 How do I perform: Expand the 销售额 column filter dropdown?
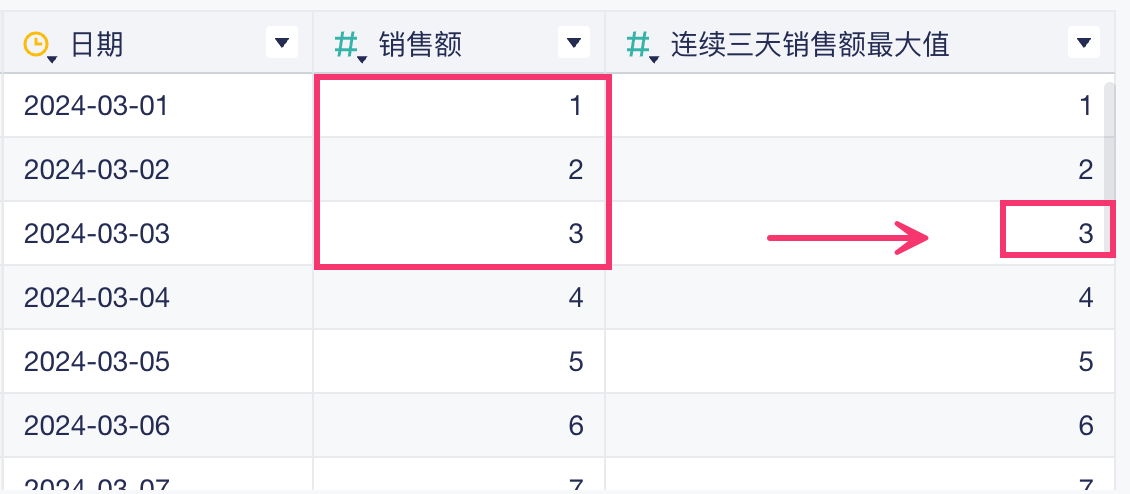pyautogui.click(x=573, y=42)
